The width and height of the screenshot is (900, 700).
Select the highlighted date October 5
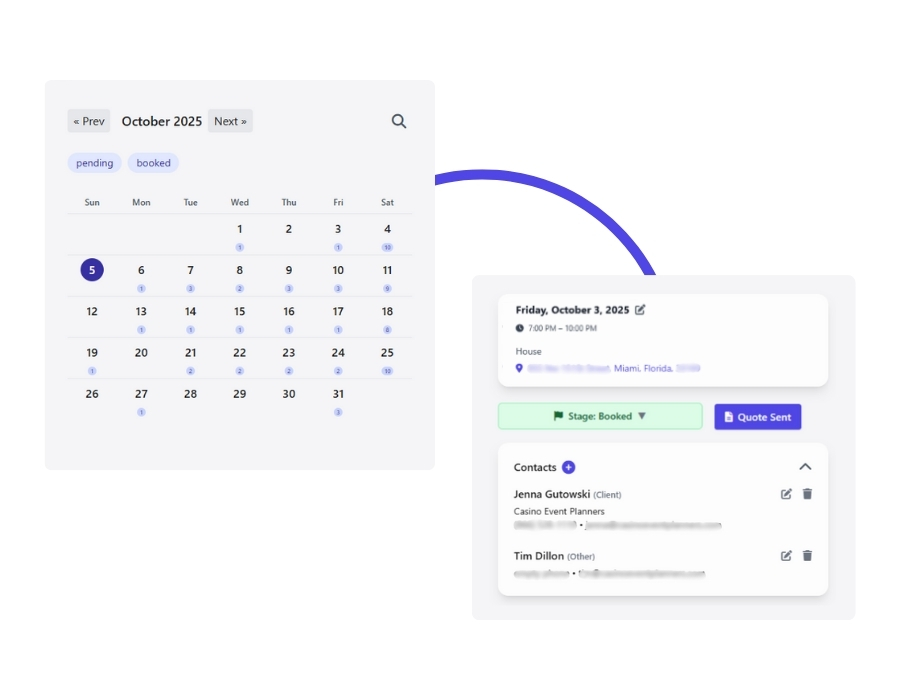coord(92,270)
